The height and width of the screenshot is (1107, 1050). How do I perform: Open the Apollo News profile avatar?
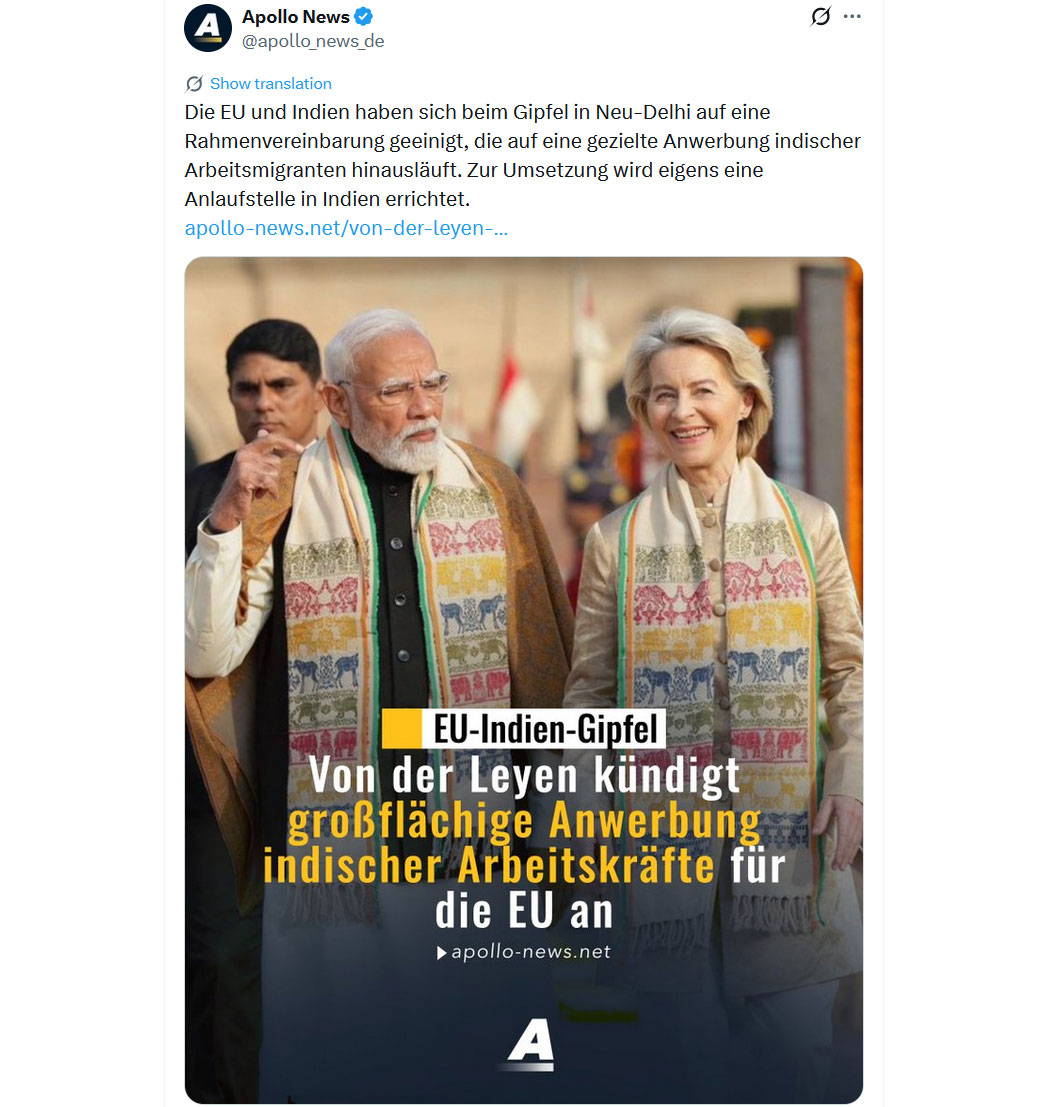pos(208,28)
